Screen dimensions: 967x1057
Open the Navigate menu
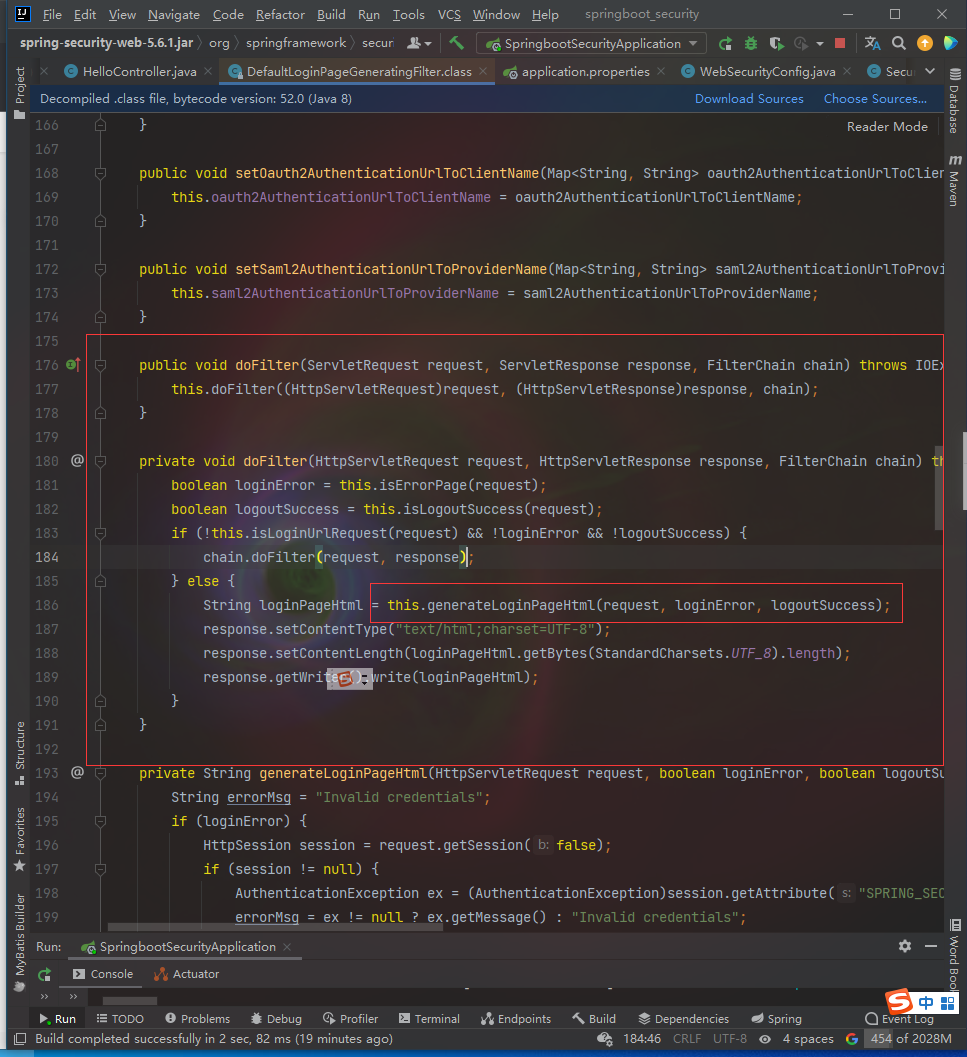174,14
